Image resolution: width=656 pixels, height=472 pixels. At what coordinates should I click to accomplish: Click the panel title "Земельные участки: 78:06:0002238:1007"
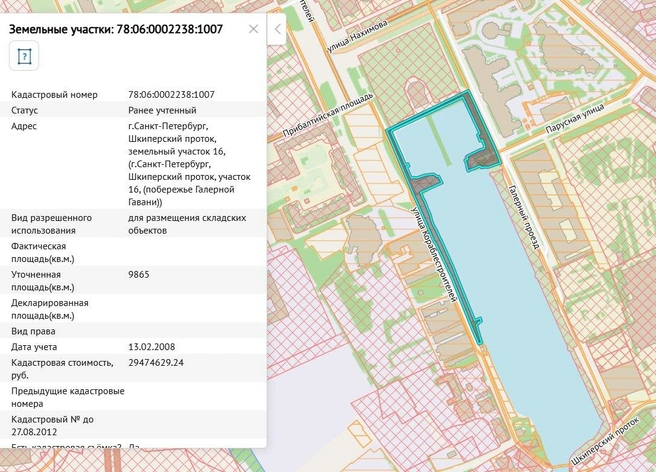coord(116,29)
